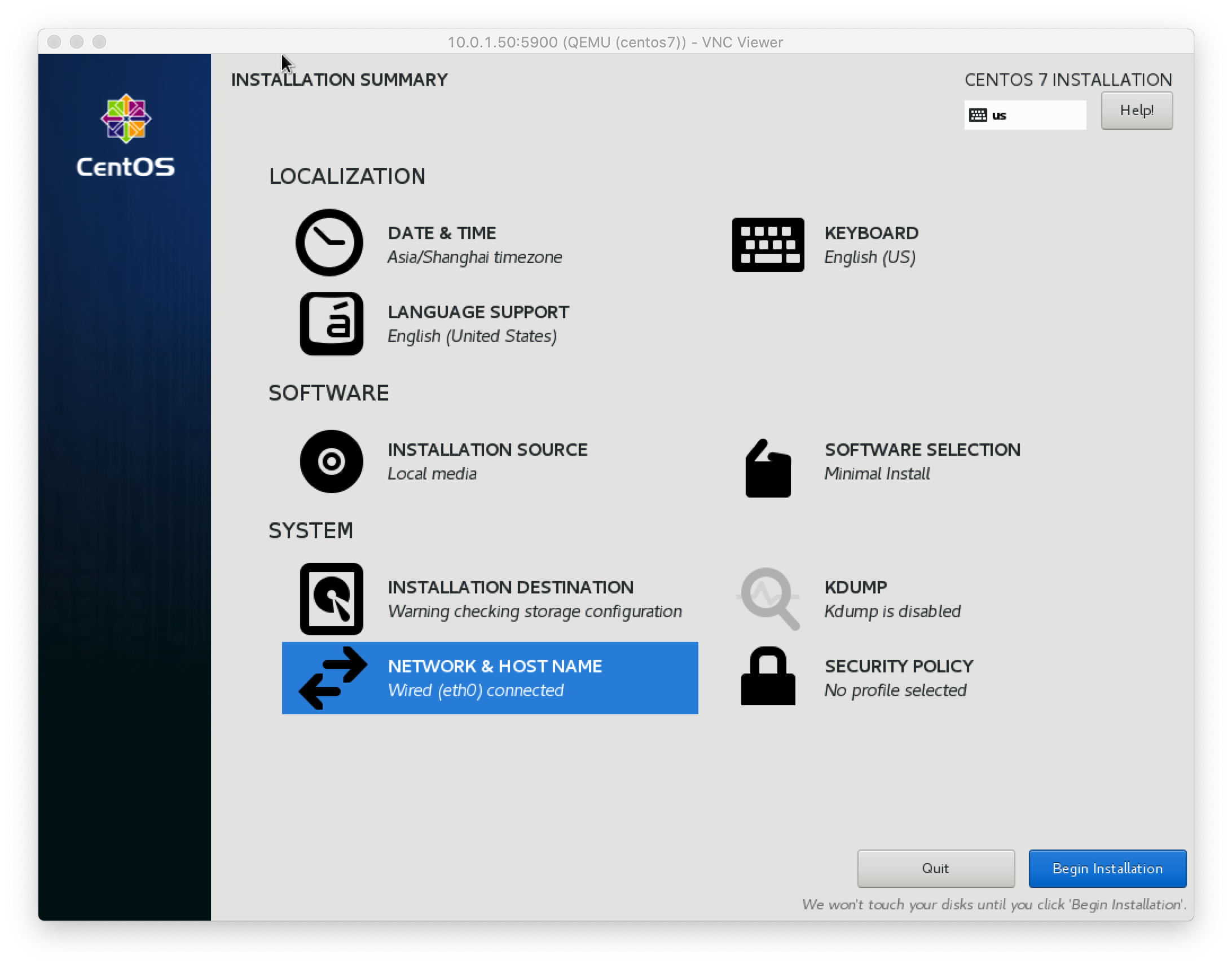Select 'Asia/Shanghai timezone' text
Screen dimensions: 1232x968
[x=475, y=257]
